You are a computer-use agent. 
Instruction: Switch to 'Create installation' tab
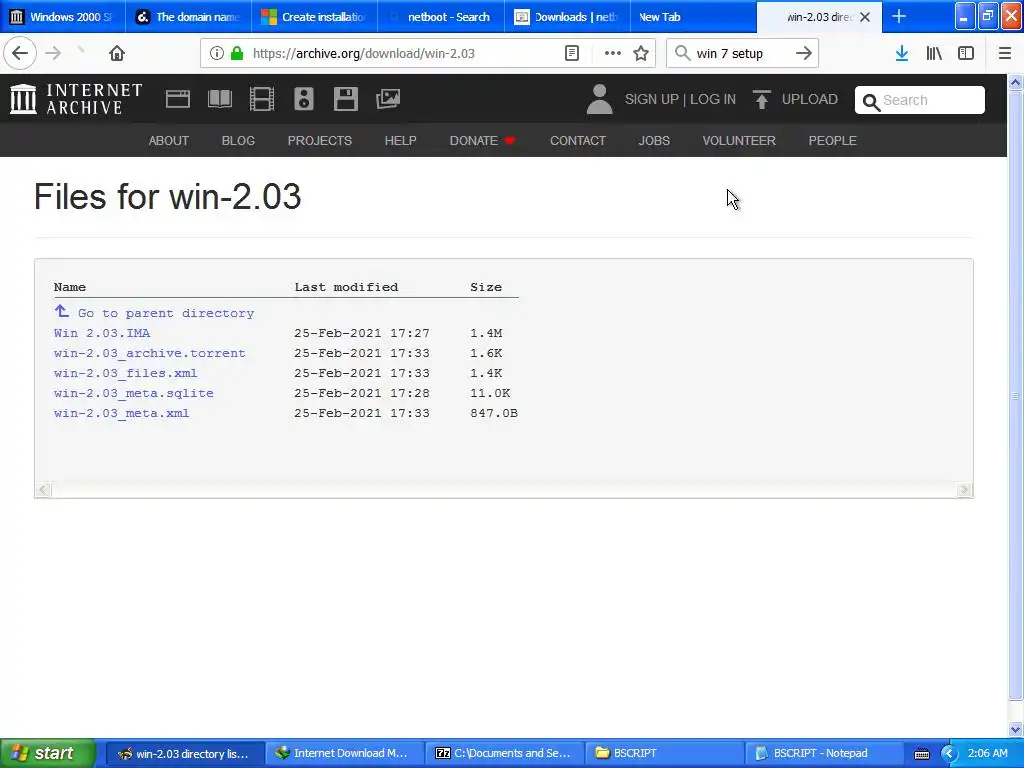315,17
